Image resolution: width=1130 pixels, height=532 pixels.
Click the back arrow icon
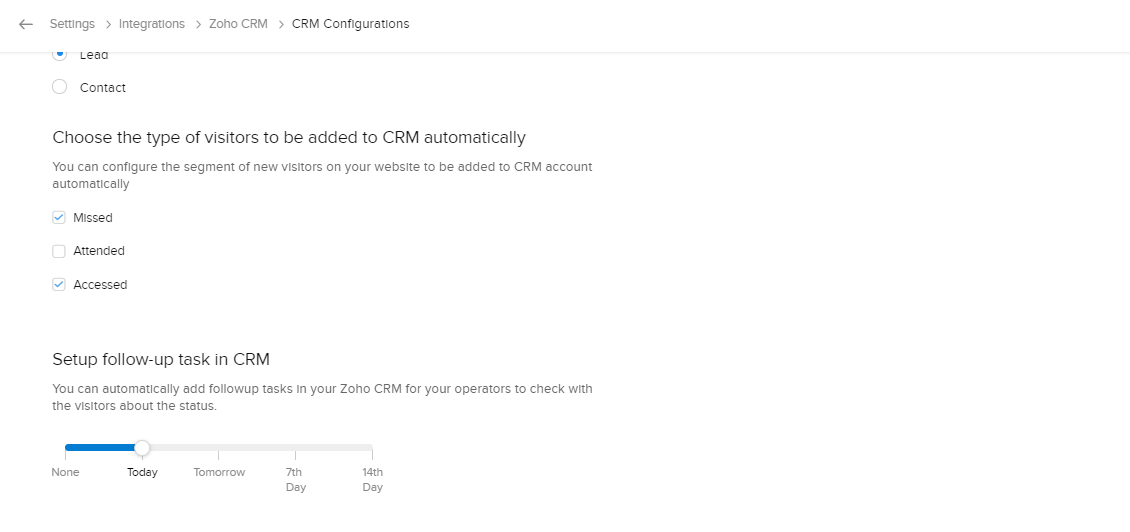coord(26,24)
